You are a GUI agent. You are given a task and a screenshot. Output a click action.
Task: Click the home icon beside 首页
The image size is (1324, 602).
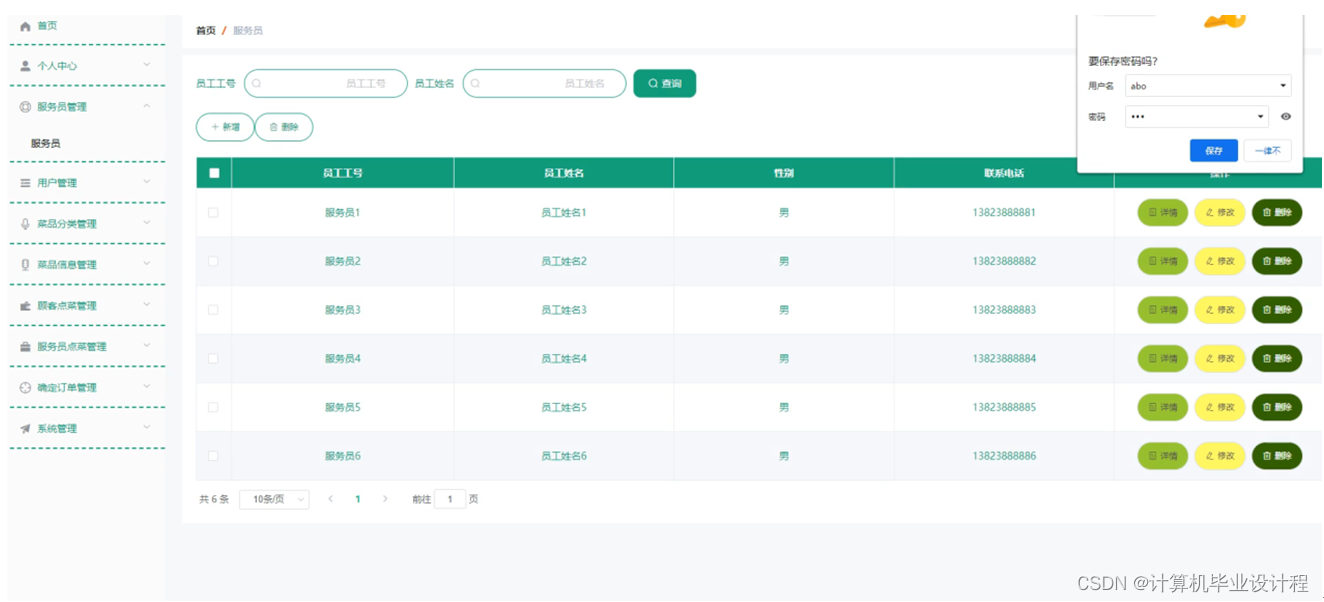point(26,26)
